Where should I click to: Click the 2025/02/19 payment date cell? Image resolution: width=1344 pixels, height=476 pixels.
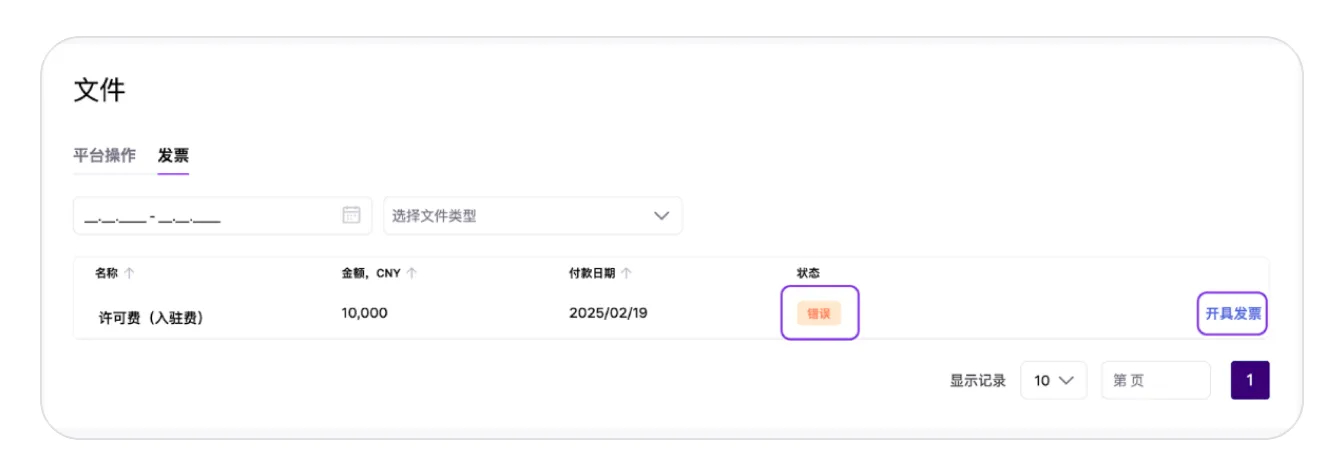point(608,313)
